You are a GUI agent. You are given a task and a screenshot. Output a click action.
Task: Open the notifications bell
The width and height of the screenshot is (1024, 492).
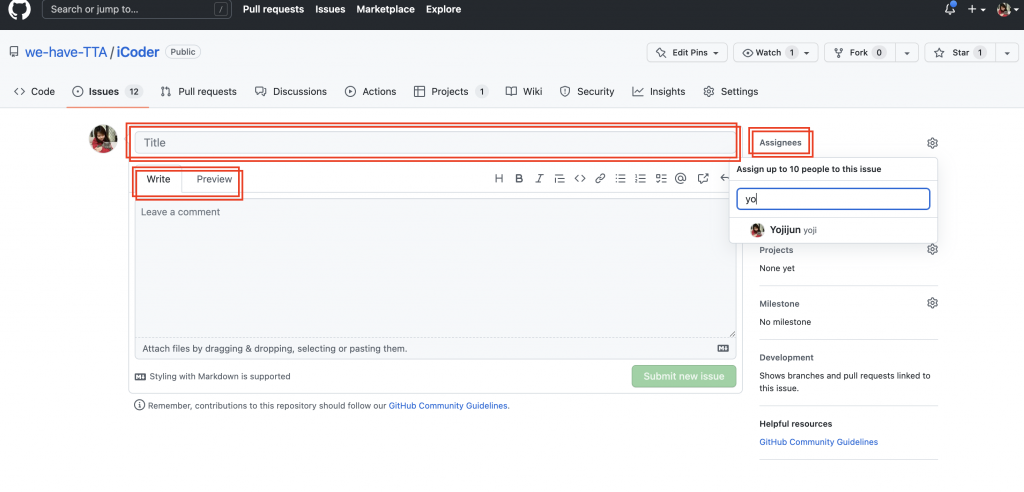pos(950,9)
